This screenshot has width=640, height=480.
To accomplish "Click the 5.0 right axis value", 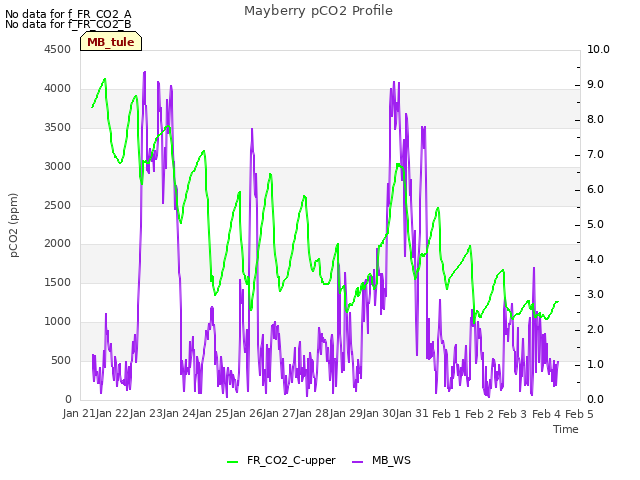I will click(595, 224).
